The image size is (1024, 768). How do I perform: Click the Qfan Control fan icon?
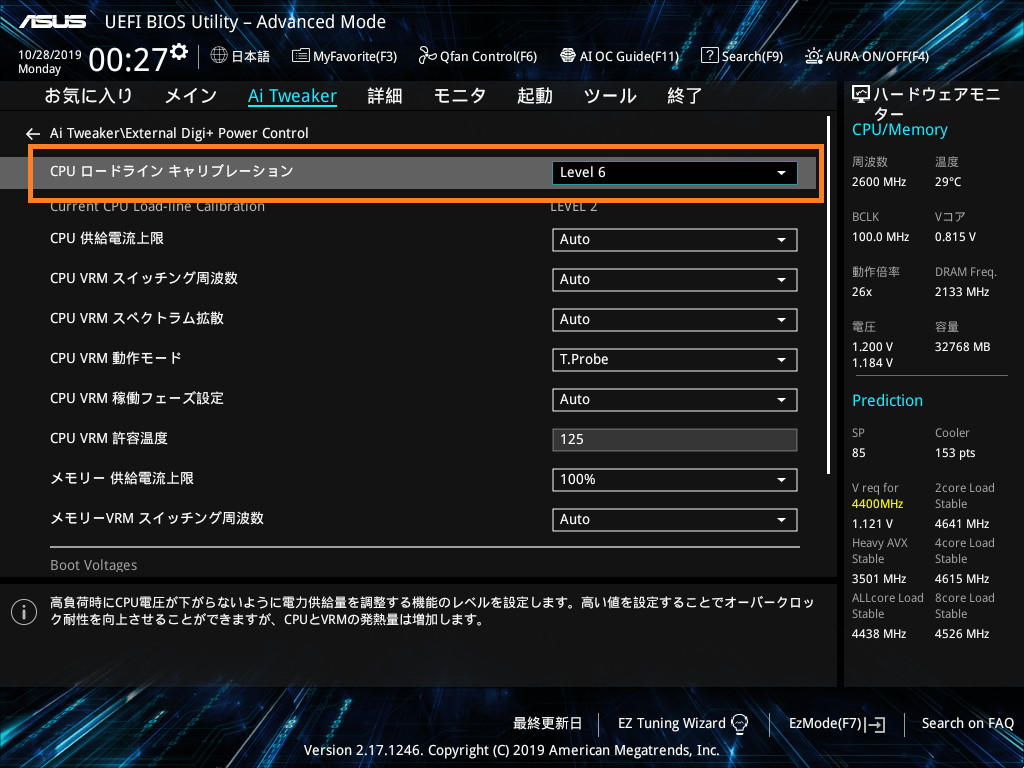(x=428, y=56)
